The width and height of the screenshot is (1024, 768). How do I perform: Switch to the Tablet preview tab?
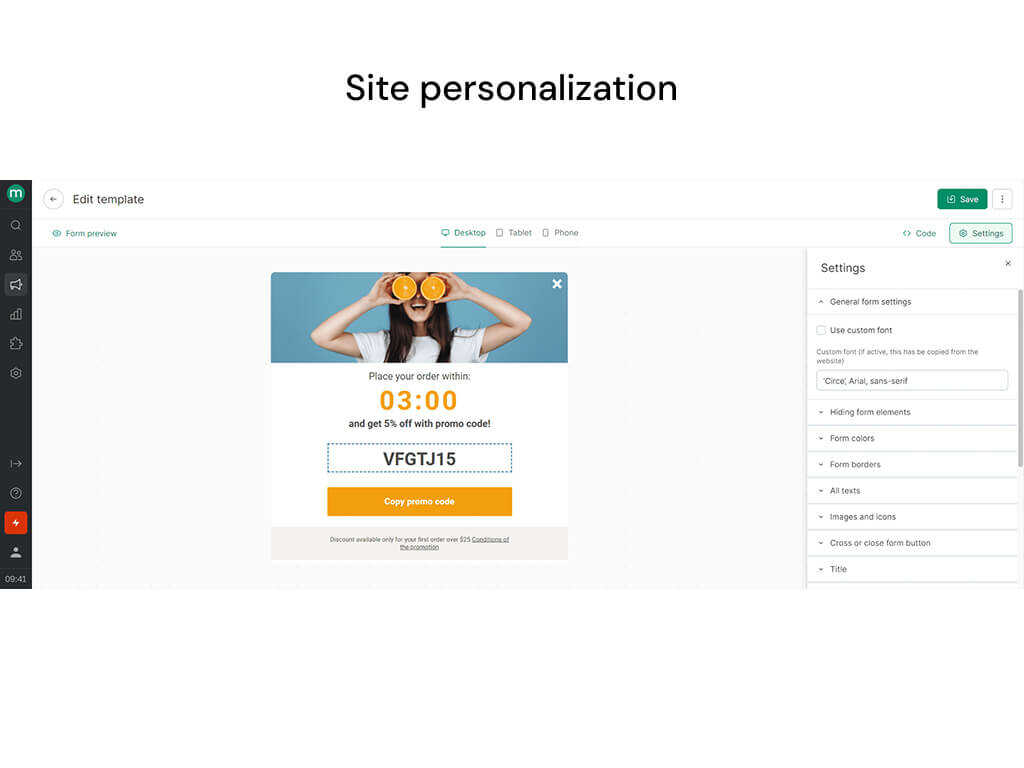[514, 233]
